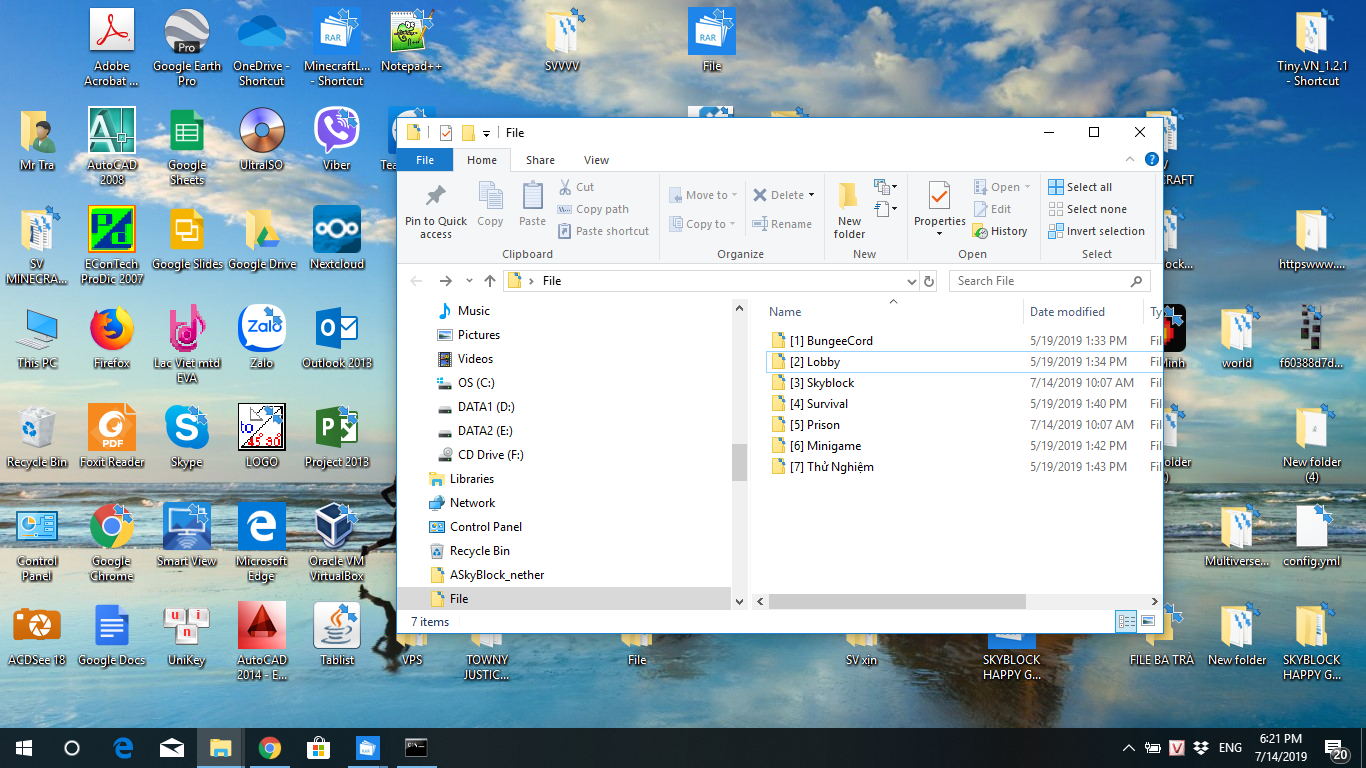The height and width of the screenshot is (768, 1366).
Task: Collapse the ribbon using the chevron
Action: 1131,160
